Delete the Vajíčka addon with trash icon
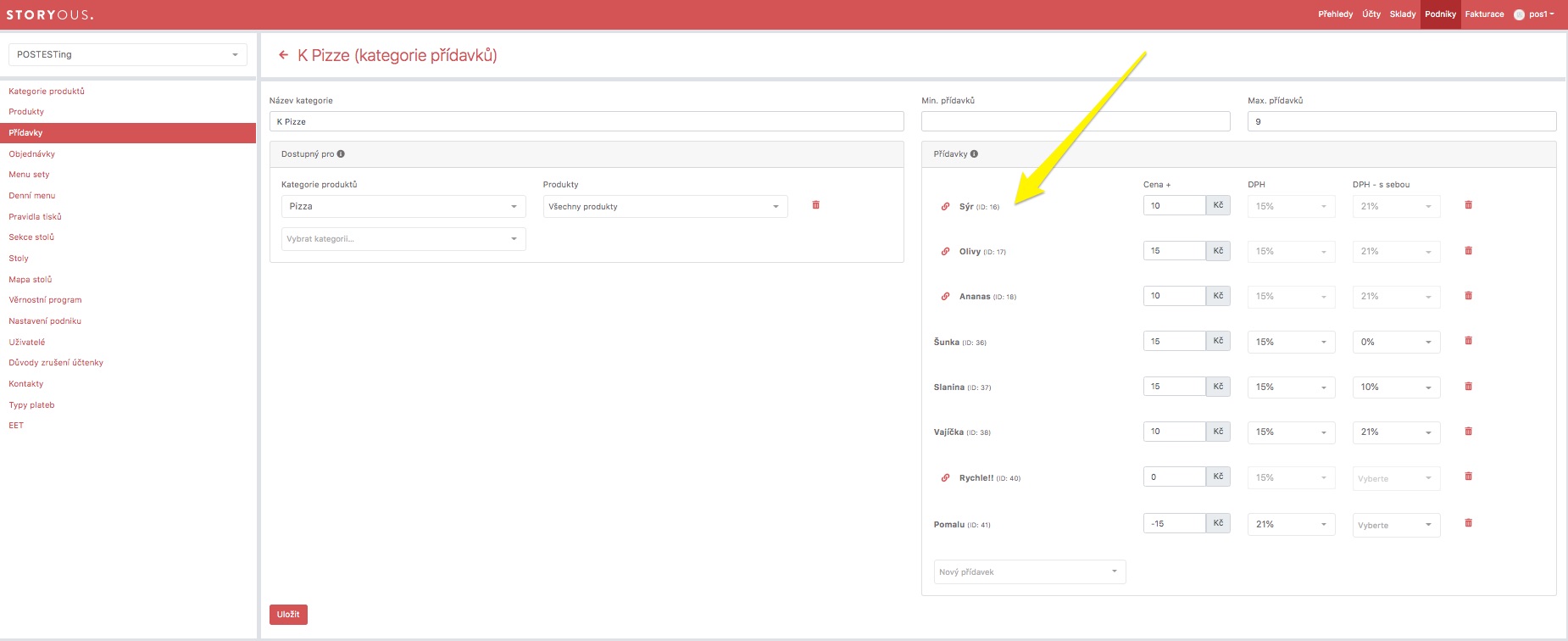 pos(1469,432)
